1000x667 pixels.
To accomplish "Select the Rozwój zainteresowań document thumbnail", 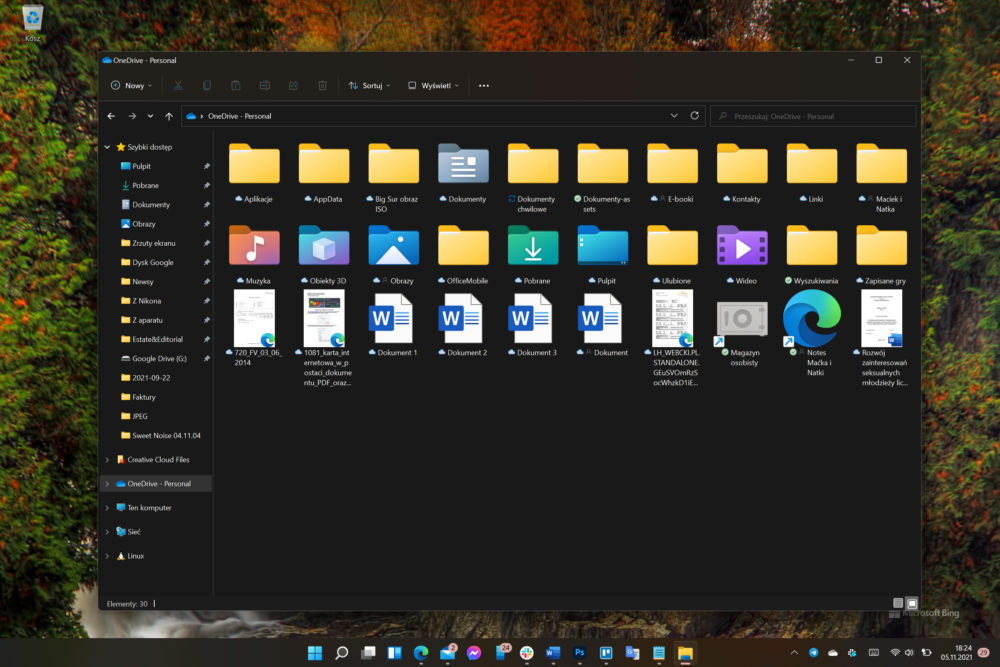I will click(881, 318).
